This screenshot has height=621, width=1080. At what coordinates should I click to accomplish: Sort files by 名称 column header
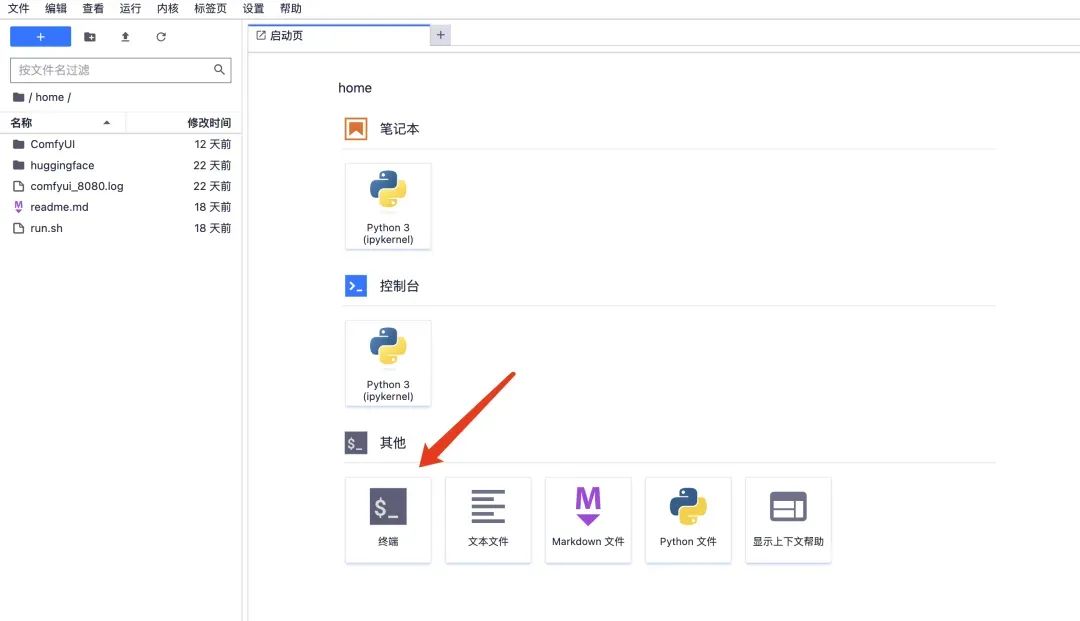[x=22, y=123]
